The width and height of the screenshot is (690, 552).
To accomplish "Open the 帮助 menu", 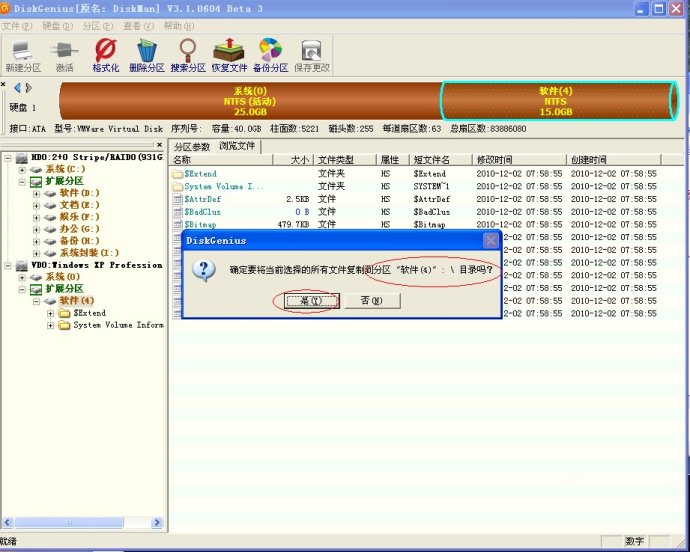I will tap(179, 26).
